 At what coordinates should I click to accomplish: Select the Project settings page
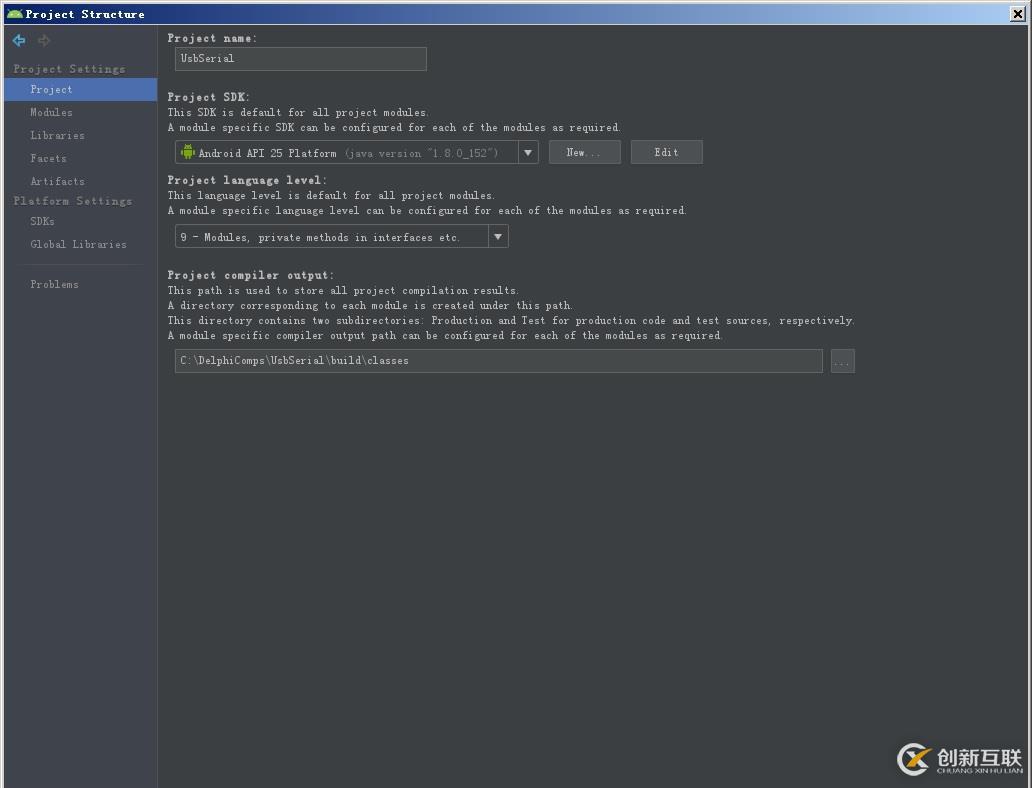click(52, 89)
